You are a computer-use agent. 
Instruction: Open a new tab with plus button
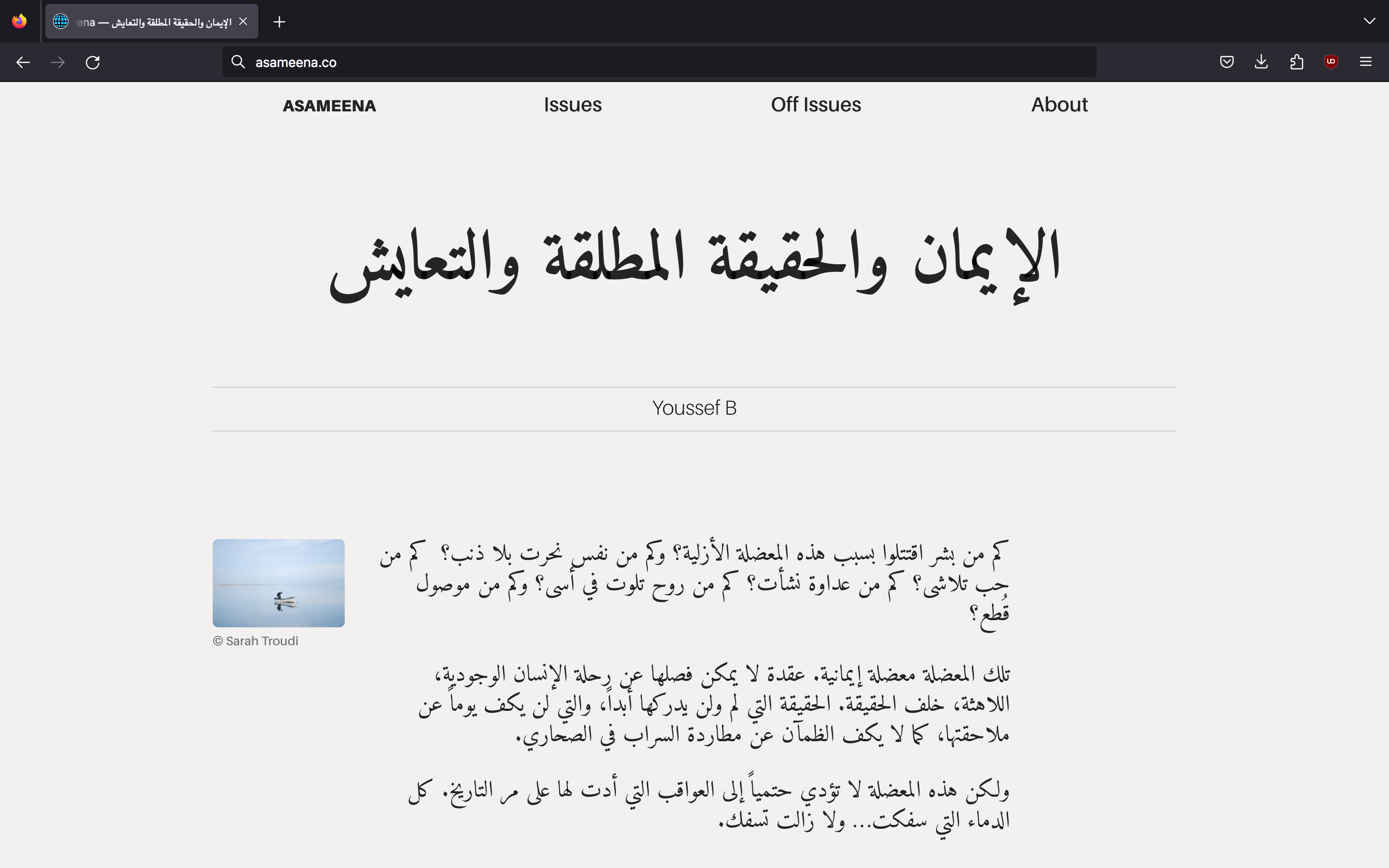(x=280, y=22)
